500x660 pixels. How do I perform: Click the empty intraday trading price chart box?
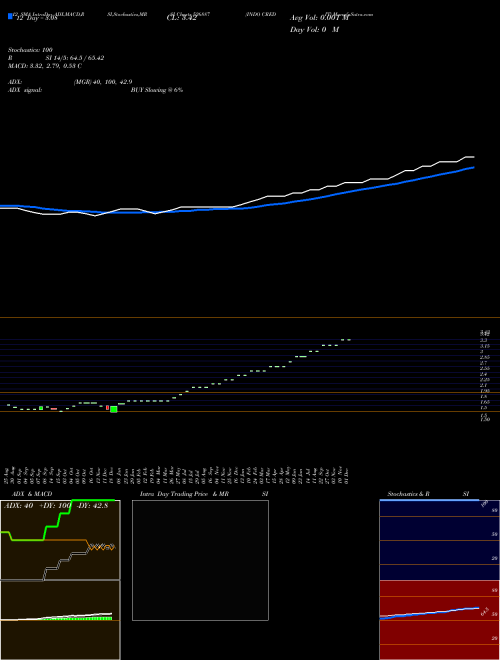(x=200, y=560)
